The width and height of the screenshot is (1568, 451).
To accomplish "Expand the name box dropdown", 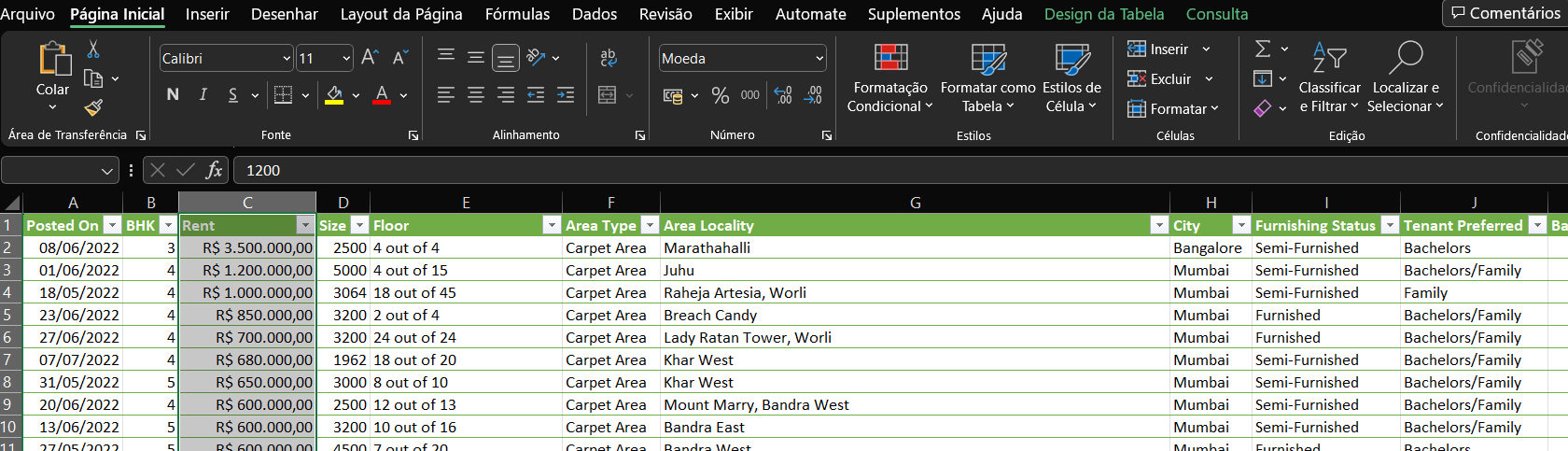I will tap(106, 171).
